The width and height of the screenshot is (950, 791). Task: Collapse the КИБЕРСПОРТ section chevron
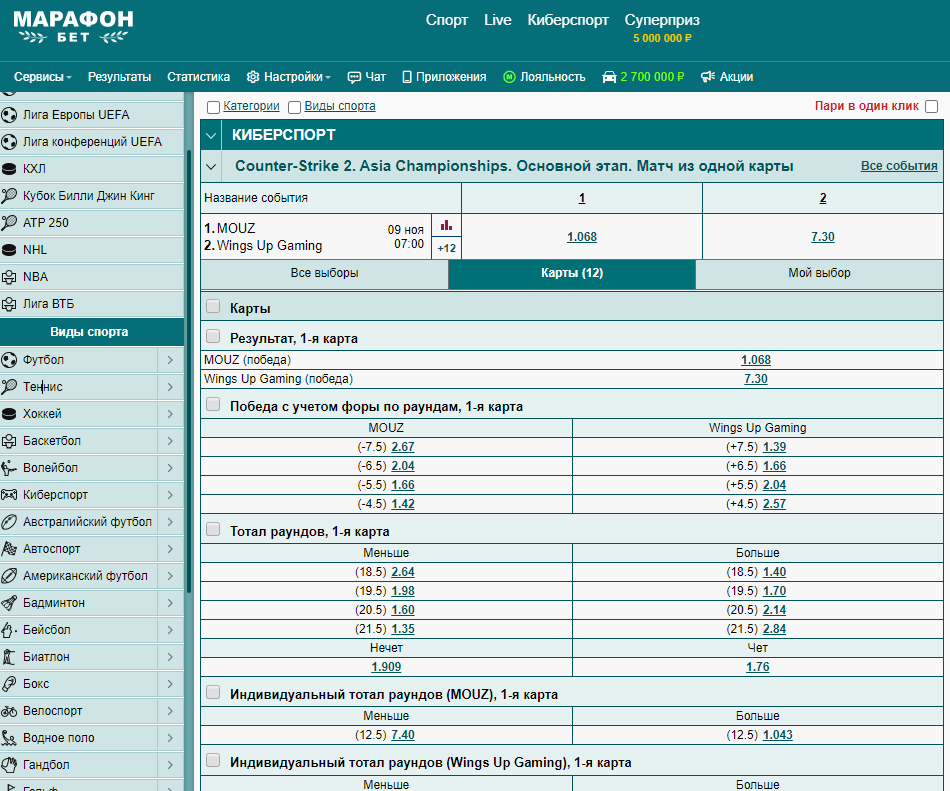(x=211, y=135)
